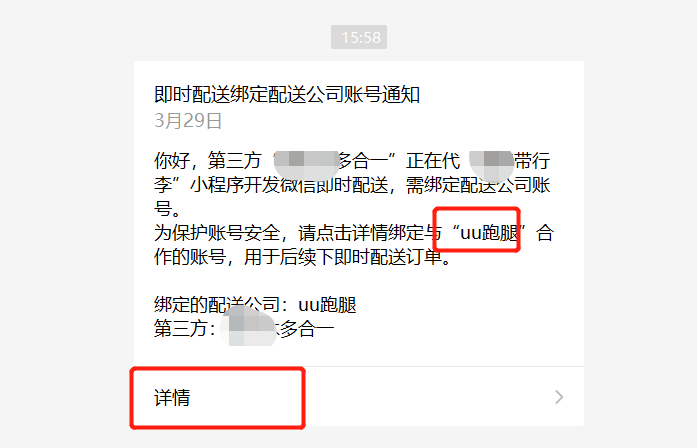Click 多合一 text on the last line

coord(307,329)
